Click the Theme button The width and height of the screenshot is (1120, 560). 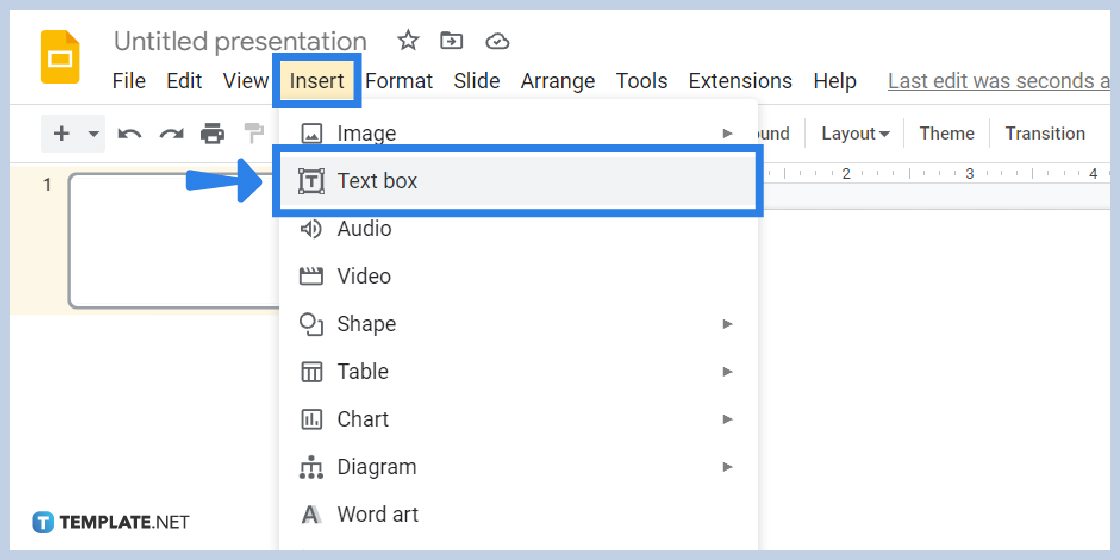946,134
